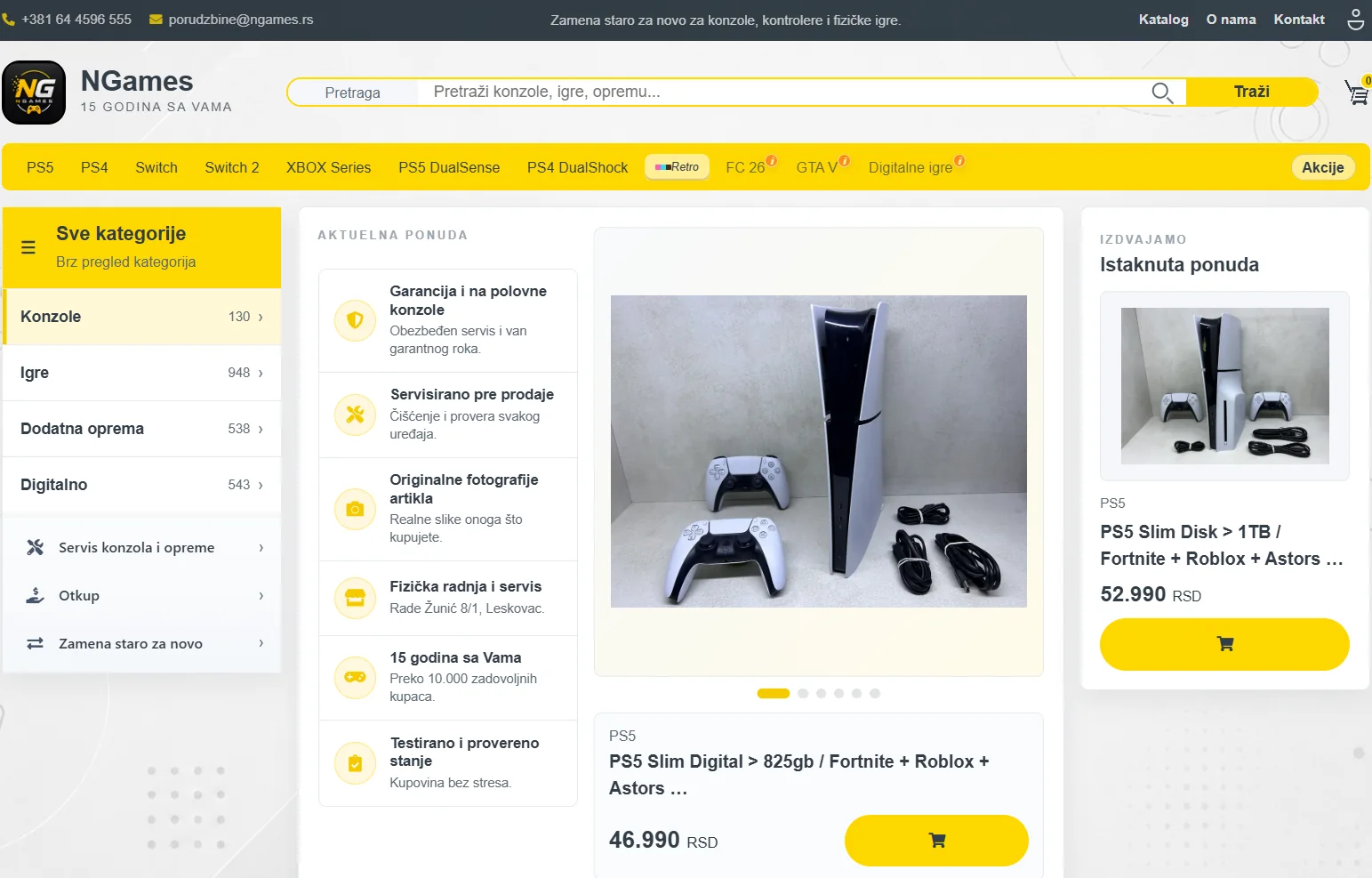Open the featured PS5 Slim Disk thumbnail
This screenshot has height=878, width=1372.
1224,386
